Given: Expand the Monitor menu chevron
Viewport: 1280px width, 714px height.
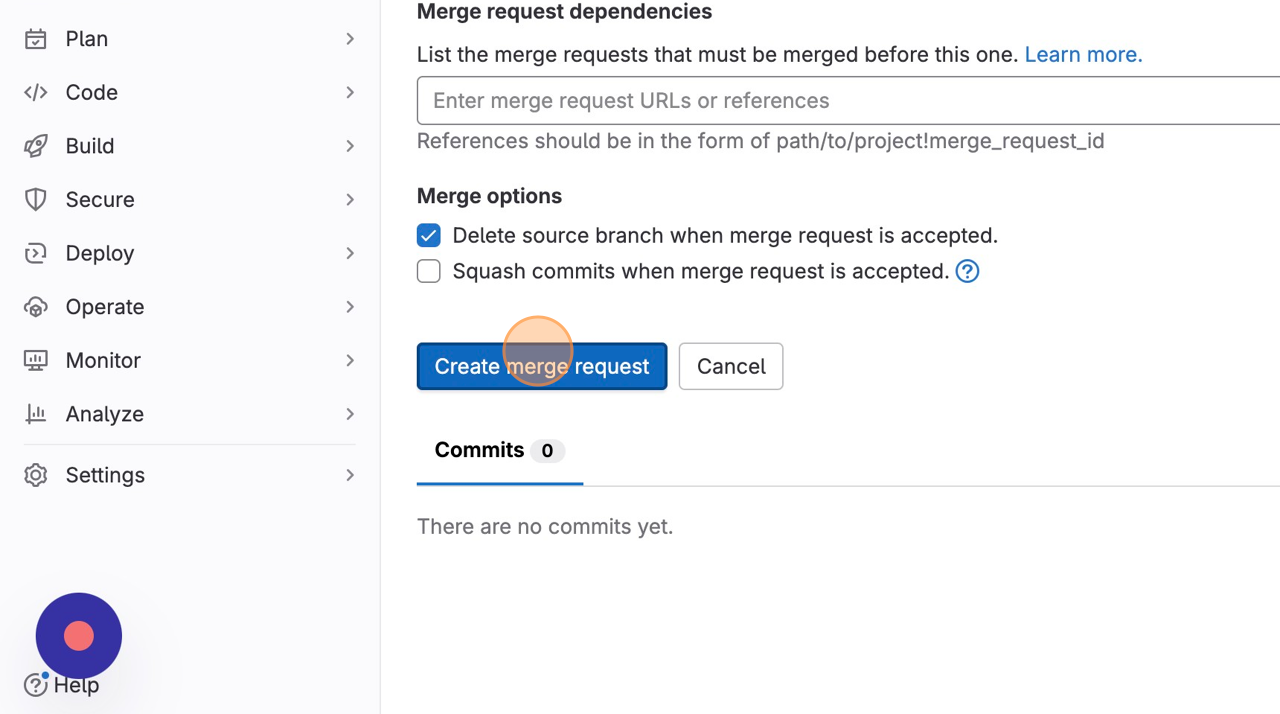Looking at the screenshot, I should (x=350, y=360).
